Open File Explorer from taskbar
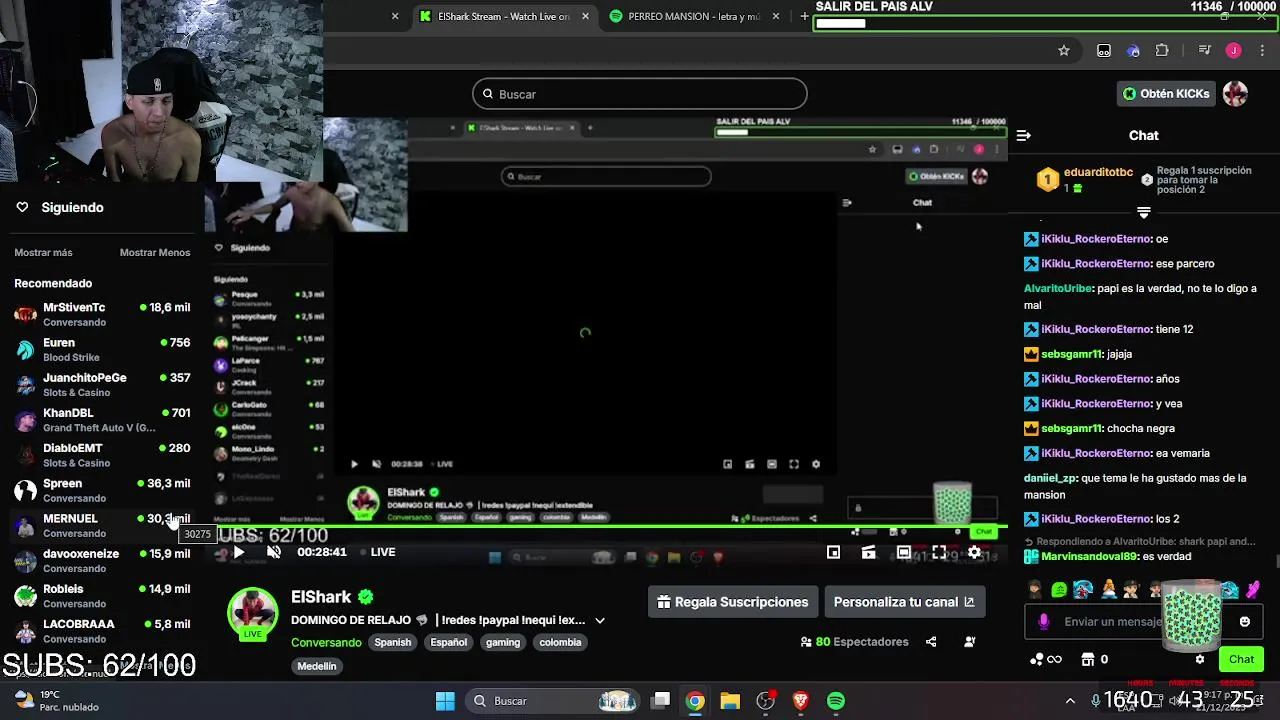Image resolution: width=1280 pixels, height=720 pixels. 730,701
